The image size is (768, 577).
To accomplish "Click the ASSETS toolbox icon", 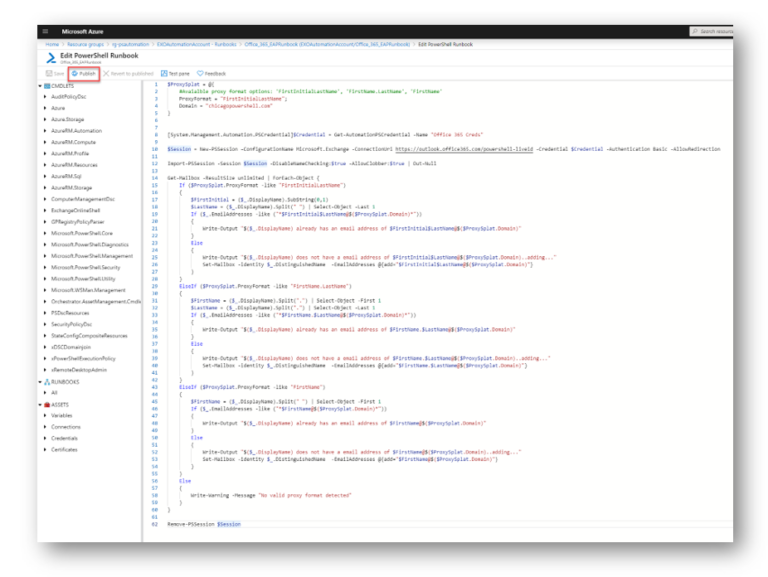I will (48, 405).
